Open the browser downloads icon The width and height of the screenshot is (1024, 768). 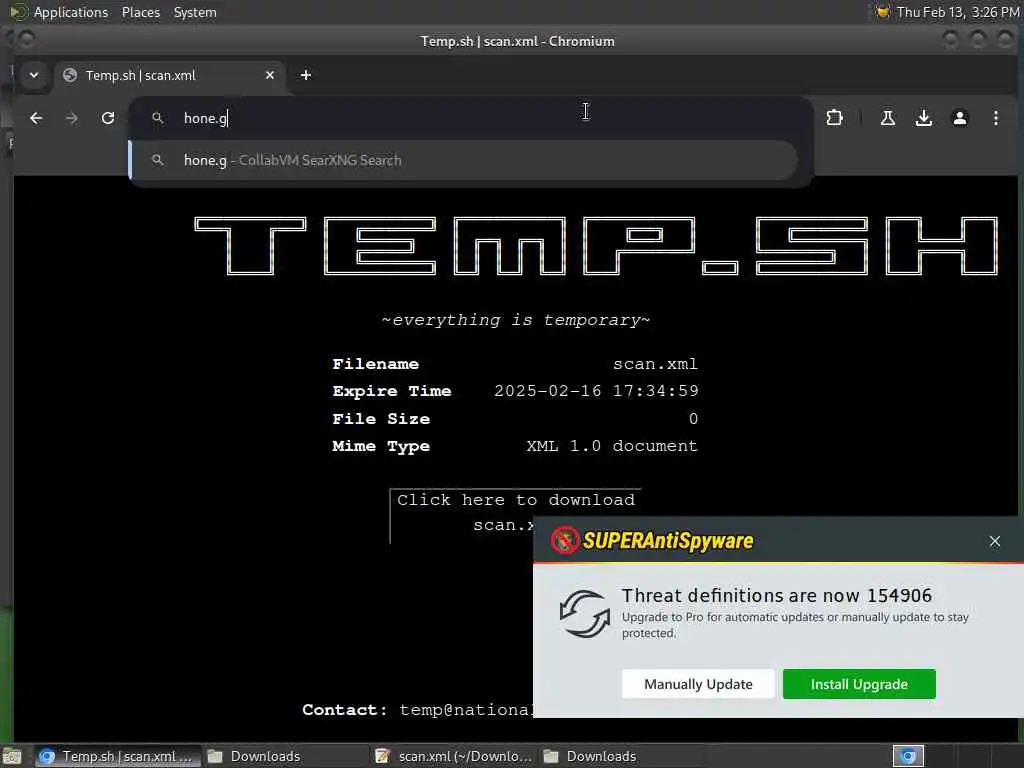pyautogui.click(x=923, y=118)
